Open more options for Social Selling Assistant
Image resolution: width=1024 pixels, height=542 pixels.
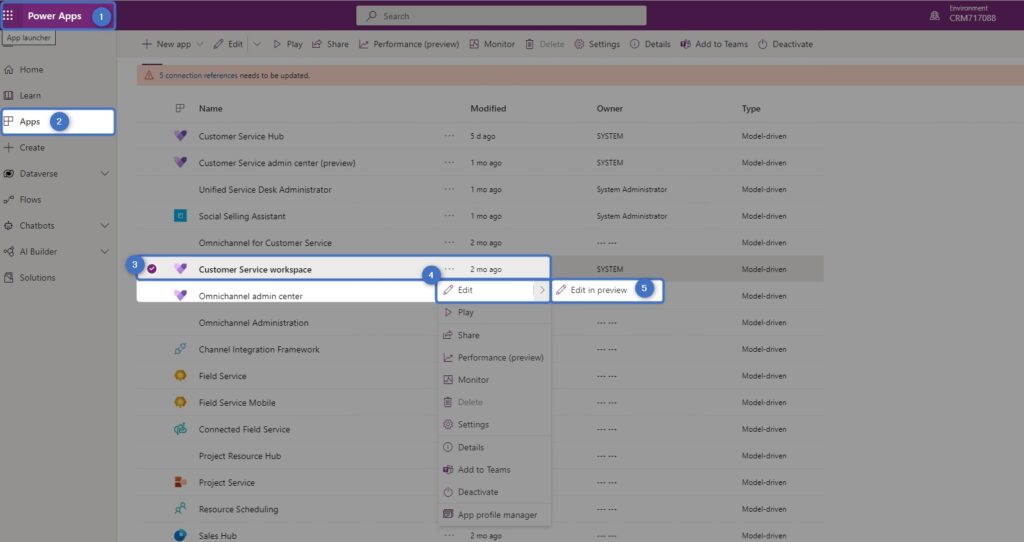tap(449, 215)
